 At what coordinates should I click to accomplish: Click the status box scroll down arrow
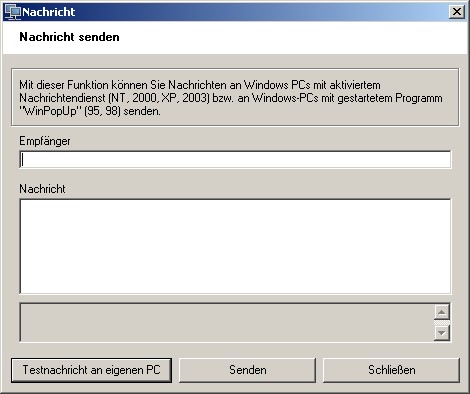tap(442, 333)
